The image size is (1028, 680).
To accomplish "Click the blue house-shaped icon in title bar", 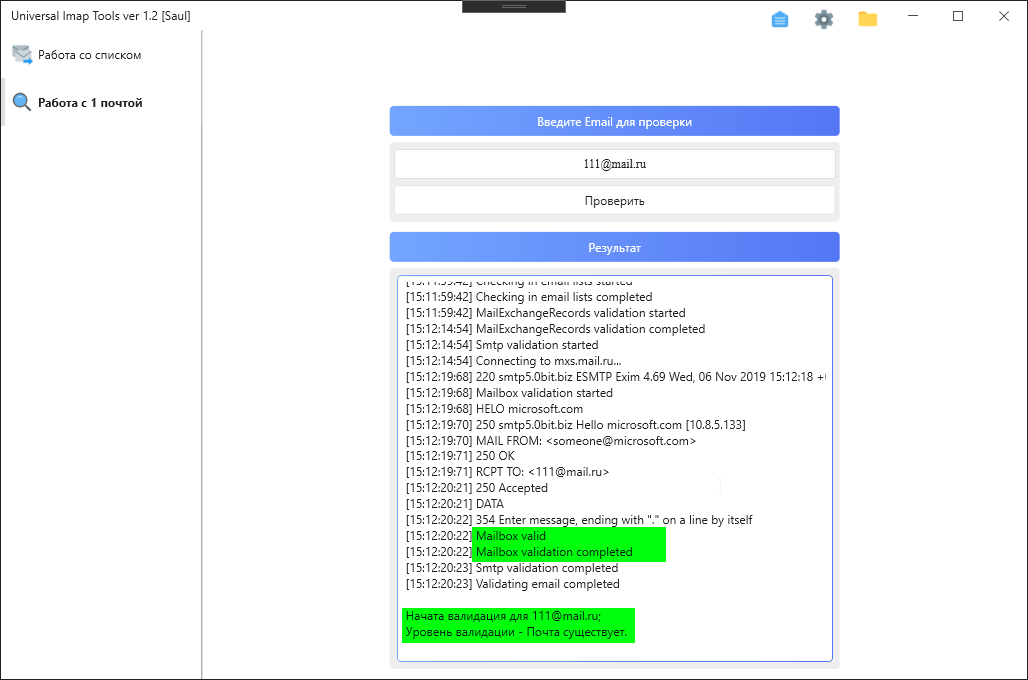I will (x=780, y=19).
